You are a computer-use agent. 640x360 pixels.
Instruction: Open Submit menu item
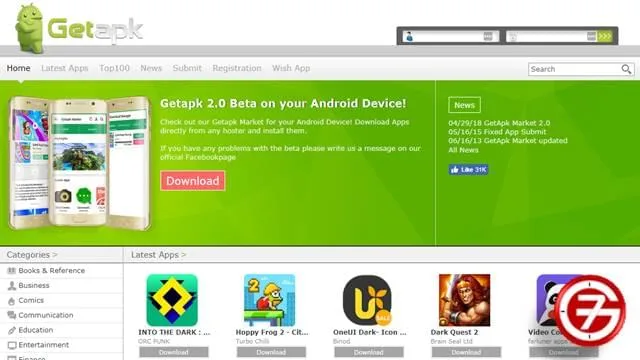[187, 68]
